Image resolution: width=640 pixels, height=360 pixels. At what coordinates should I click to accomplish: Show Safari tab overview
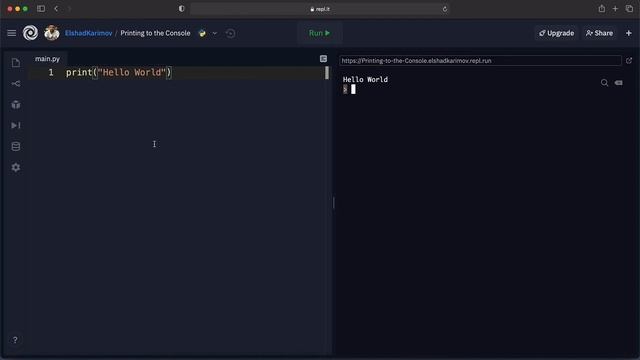pos(629,9)
